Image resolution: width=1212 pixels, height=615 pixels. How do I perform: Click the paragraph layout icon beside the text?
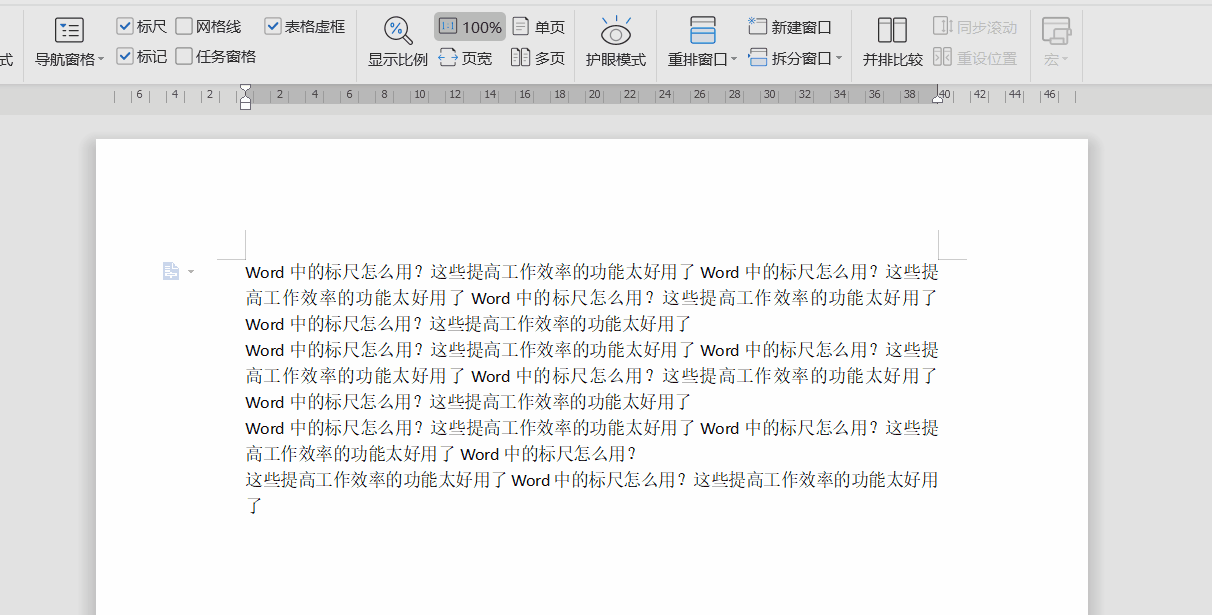coord(171,271)
